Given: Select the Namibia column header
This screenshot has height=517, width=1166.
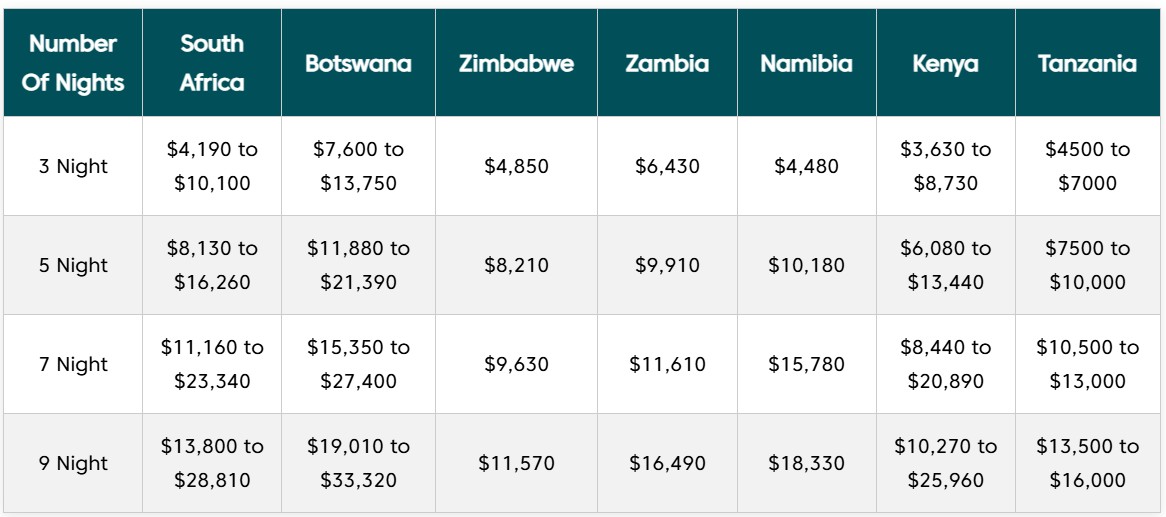Looking at the screenshot, I should 807,63.
